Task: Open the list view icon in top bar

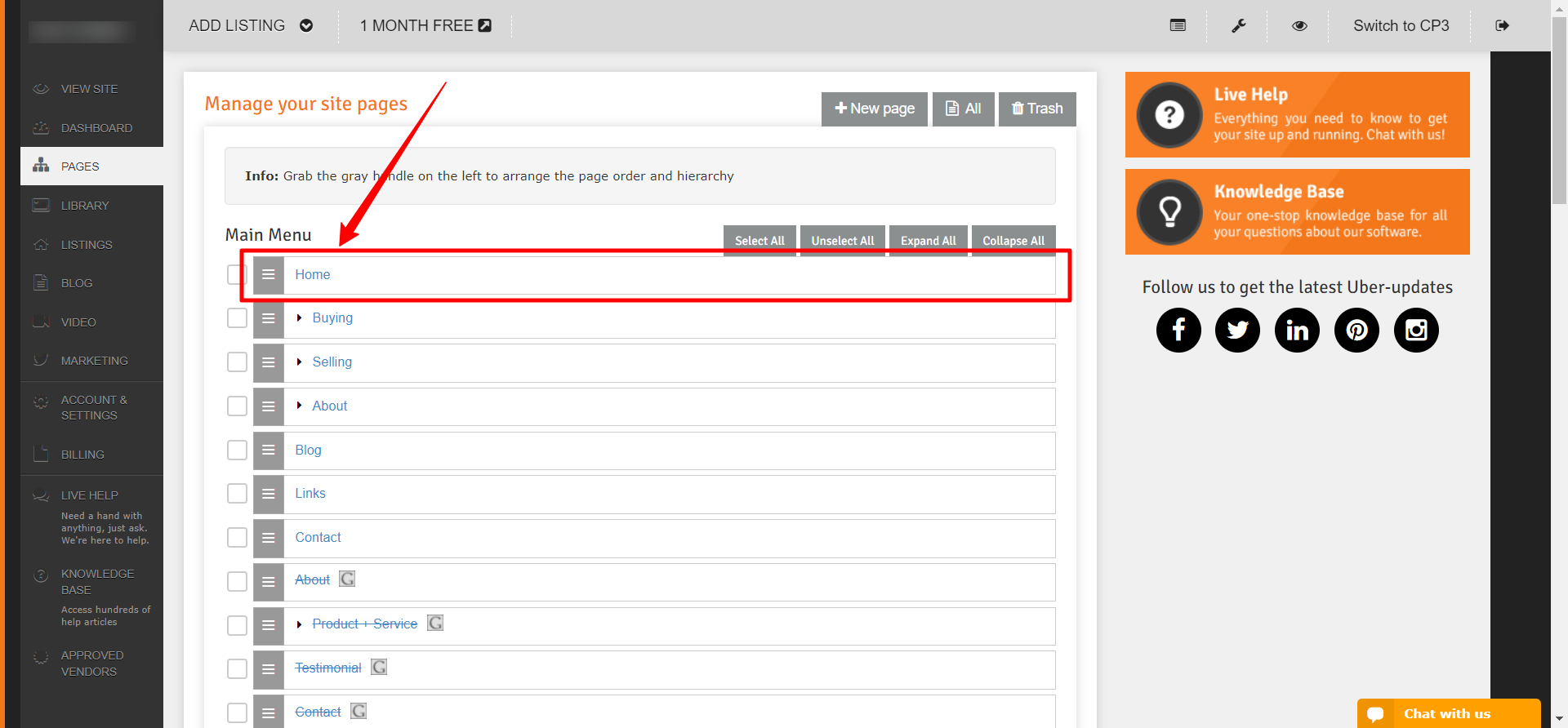Action: [1178, 25]
